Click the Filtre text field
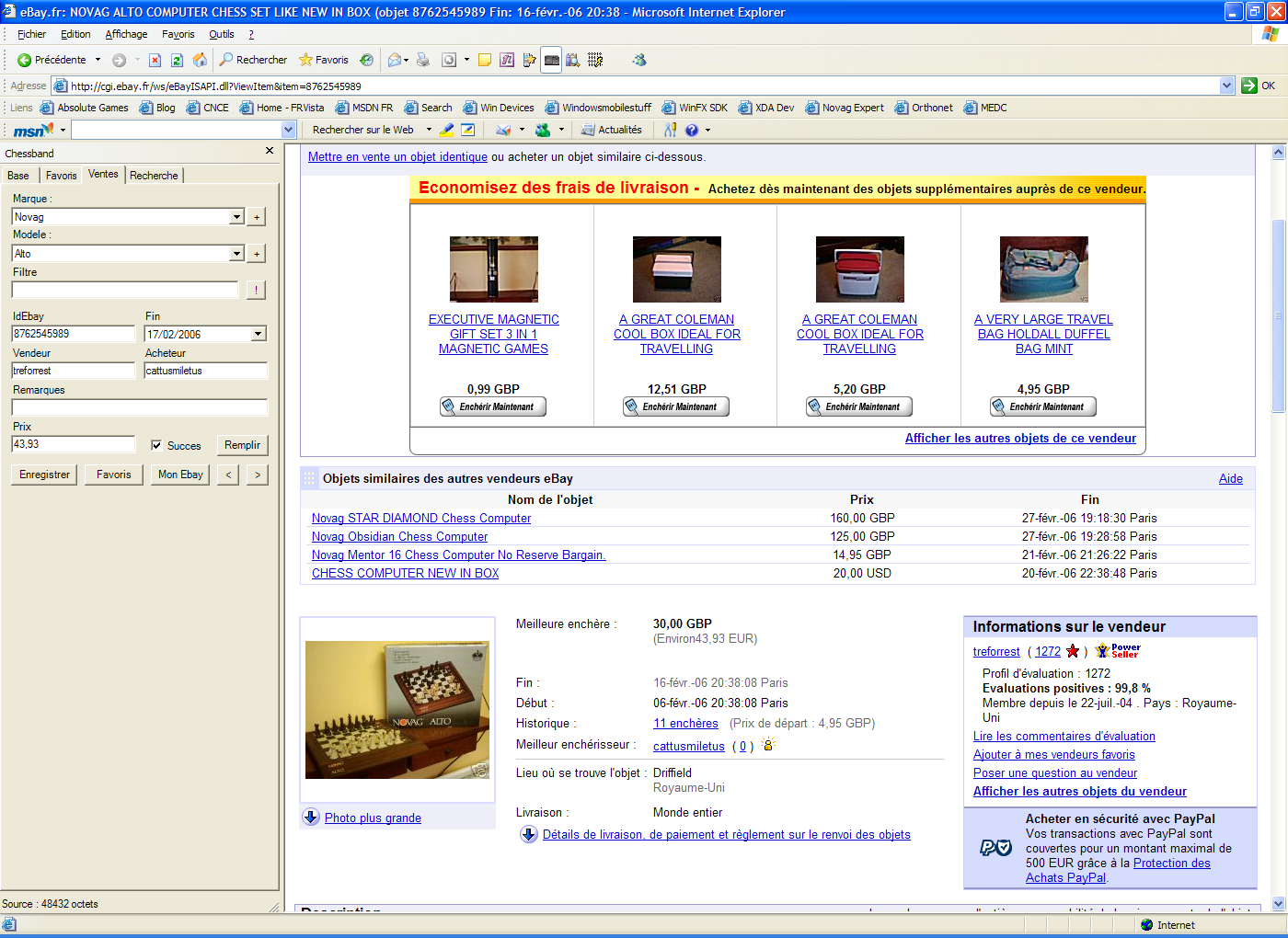The width and height of the screenshot is (1288, 938). (125, 290)
